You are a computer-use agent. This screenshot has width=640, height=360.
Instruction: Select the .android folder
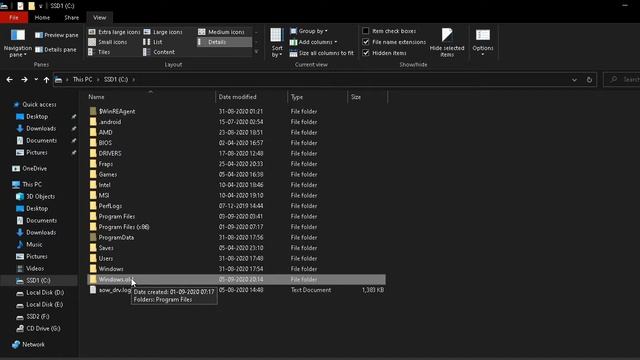(x=236, y=122)
